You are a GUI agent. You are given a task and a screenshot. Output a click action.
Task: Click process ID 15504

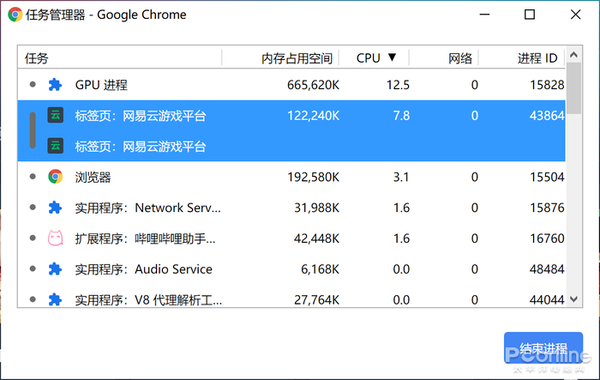point(547,177)
